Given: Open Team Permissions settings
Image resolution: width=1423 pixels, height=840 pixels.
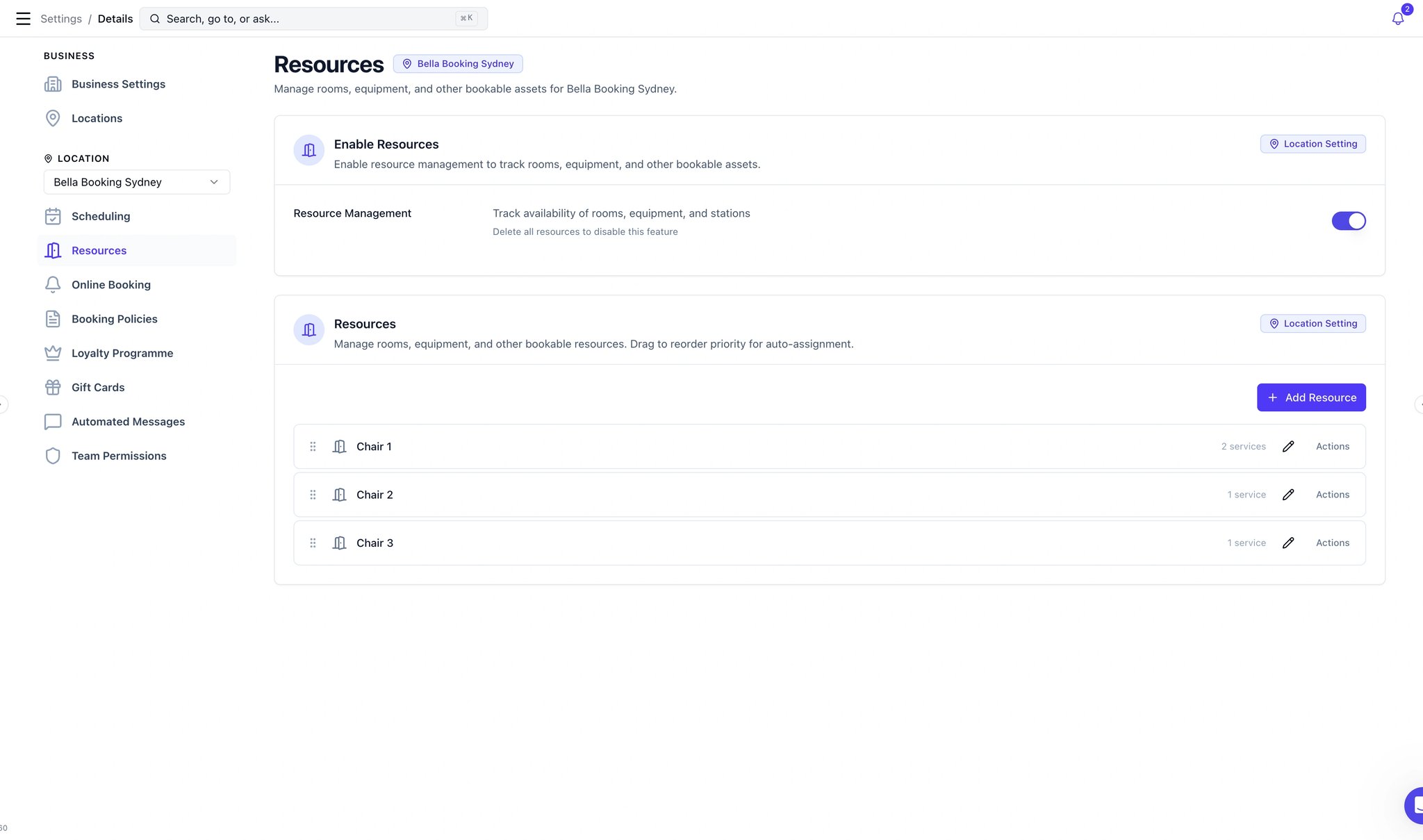Looking at the screenshot, I should (119, 456).
